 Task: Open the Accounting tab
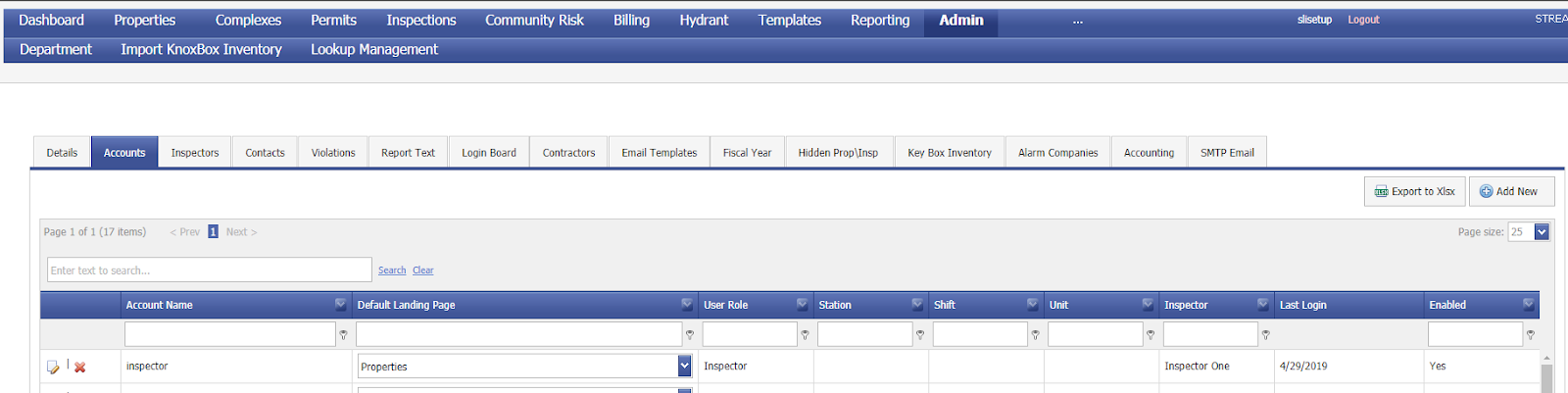(x=1149, y=153)
